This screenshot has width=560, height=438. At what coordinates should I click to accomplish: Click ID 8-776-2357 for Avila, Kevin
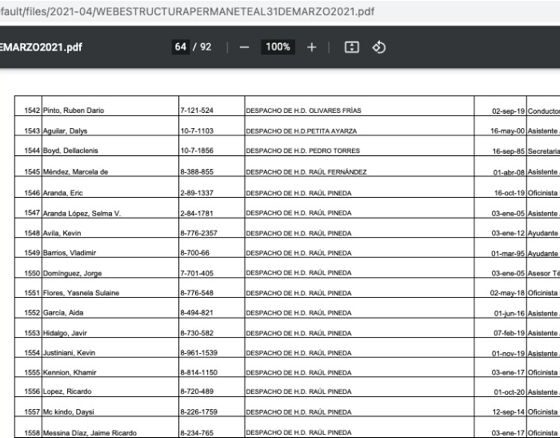click(199, 233)
